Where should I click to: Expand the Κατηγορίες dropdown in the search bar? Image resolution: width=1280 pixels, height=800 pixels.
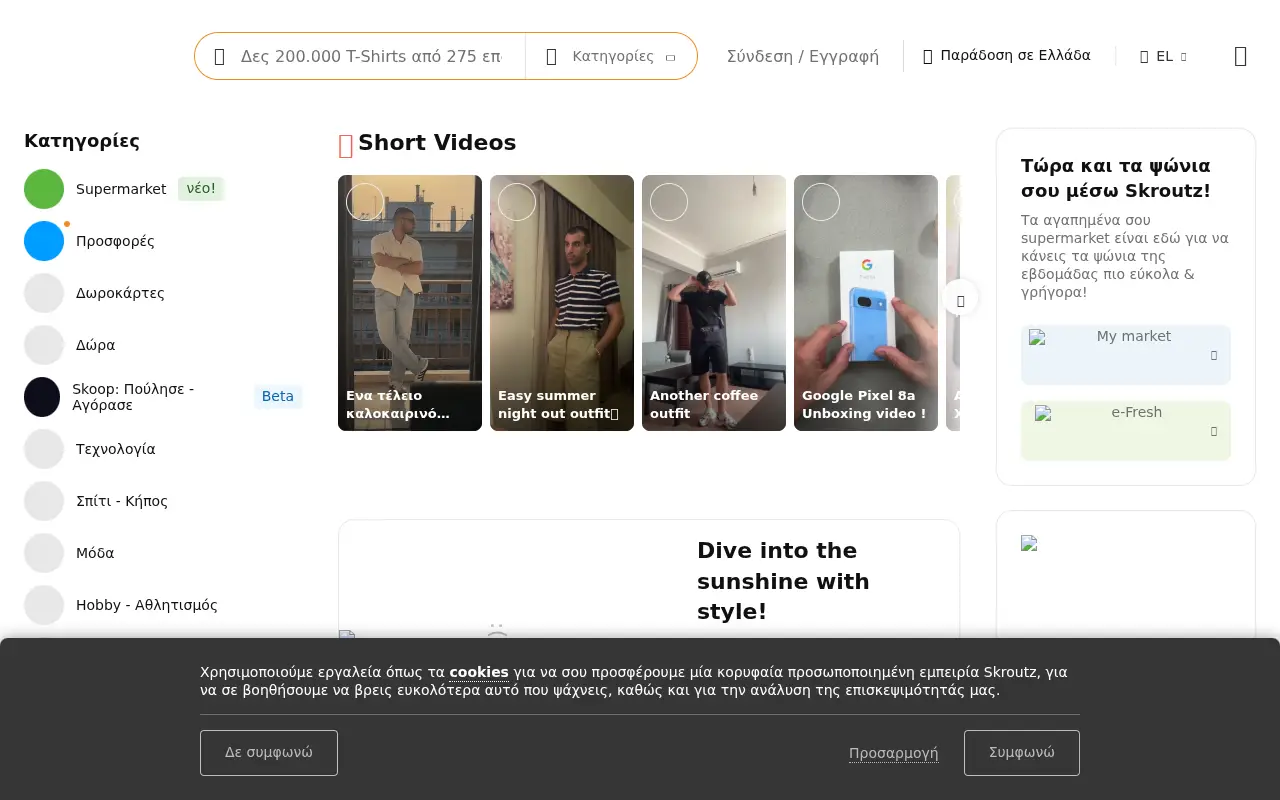click(x=611, y=56)
